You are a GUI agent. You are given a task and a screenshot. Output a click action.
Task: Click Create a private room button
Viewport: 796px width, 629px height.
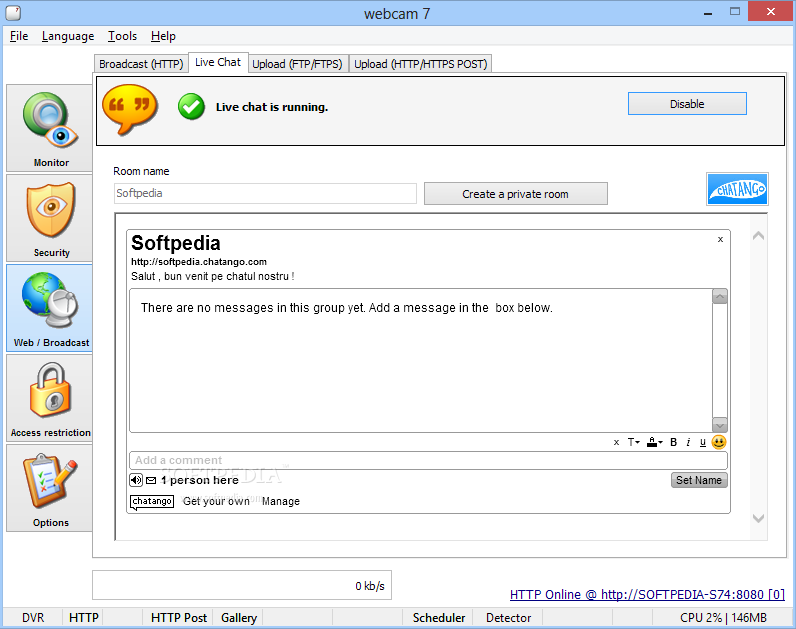pos(515,194)
